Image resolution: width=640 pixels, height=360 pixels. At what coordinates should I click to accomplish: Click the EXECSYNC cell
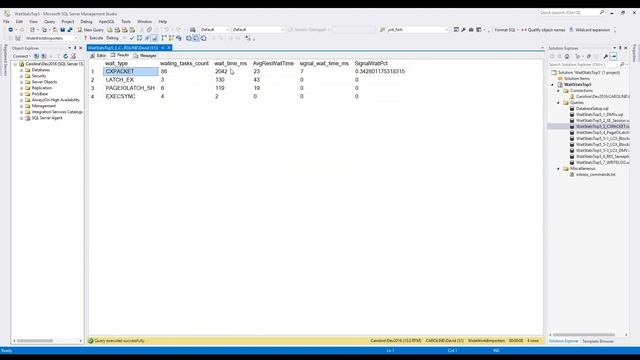point(131,97)
